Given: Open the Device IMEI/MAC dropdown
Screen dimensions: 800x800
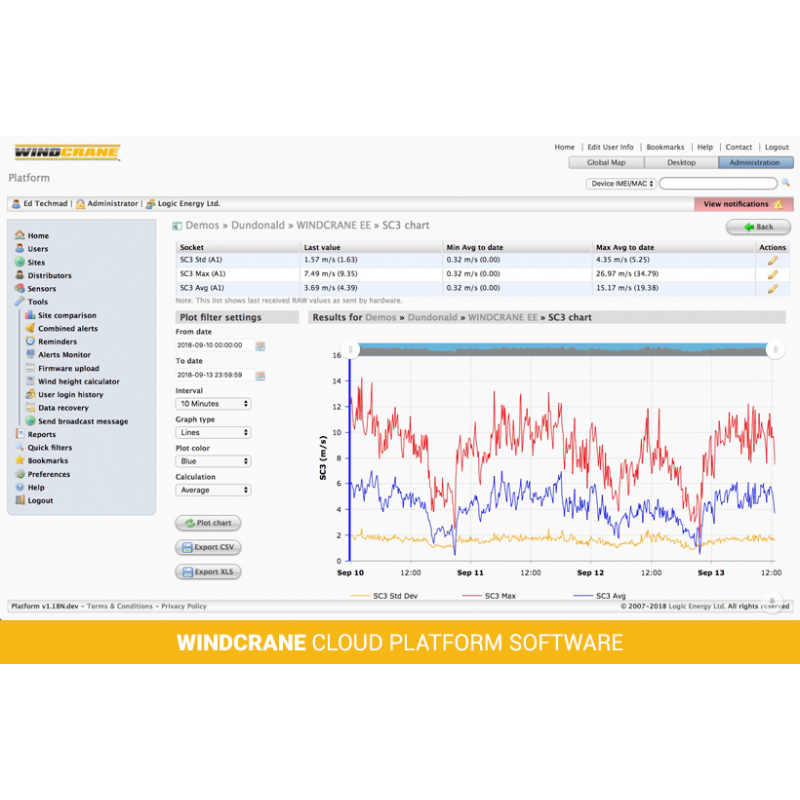Looking at the screenshot, I should (x=620, y=184).
